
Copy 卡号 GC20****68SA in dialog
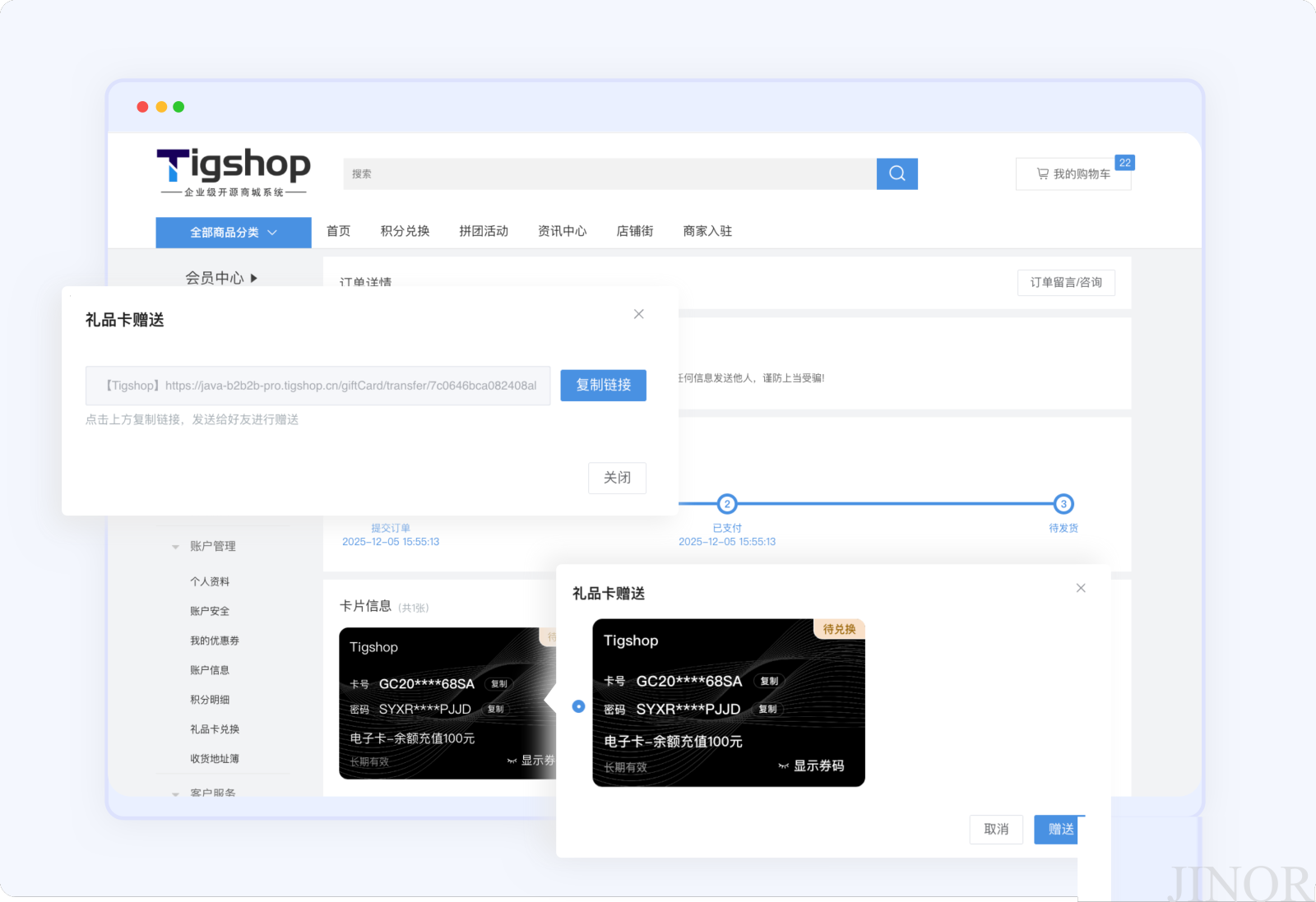(x=769, y=681)
